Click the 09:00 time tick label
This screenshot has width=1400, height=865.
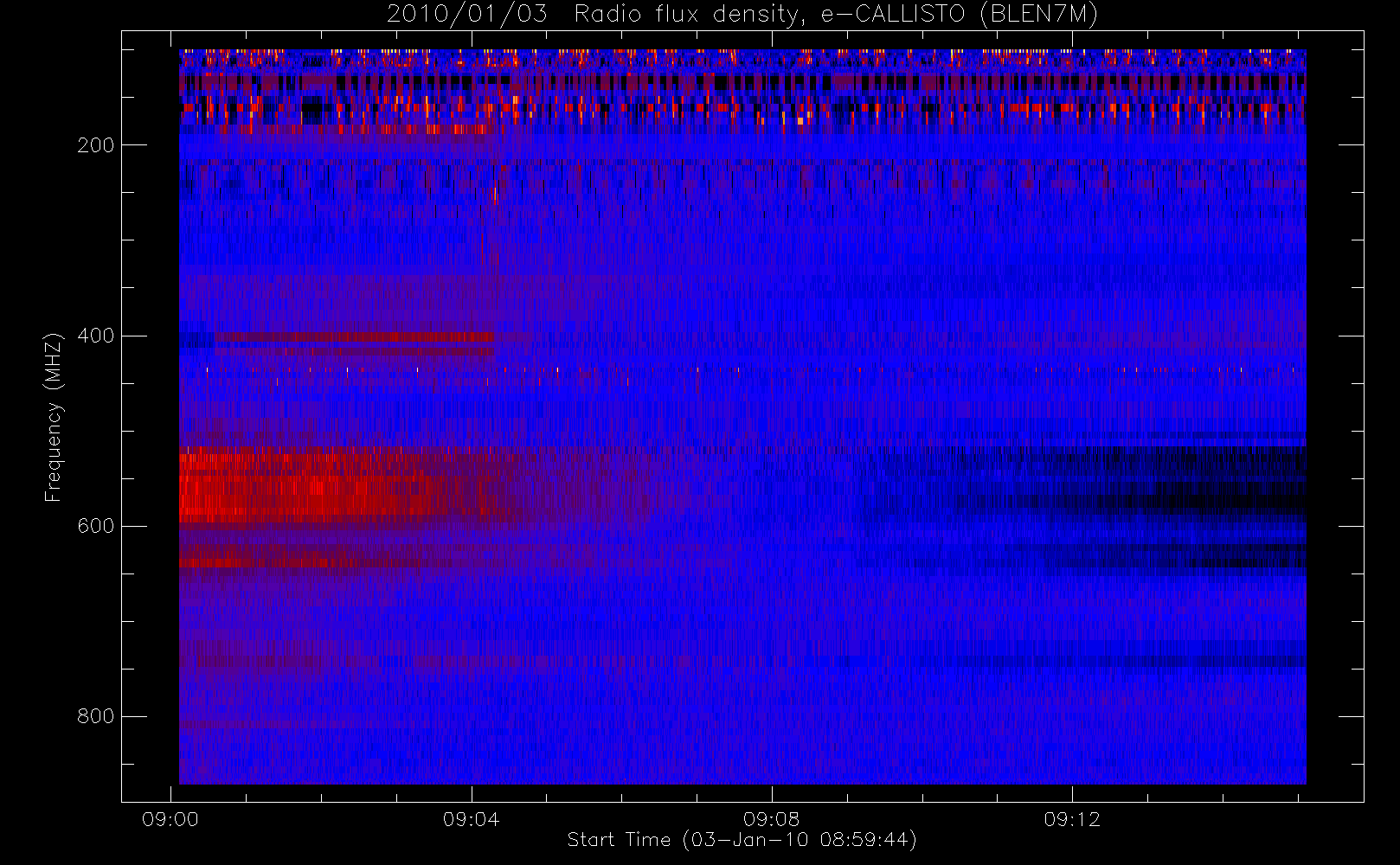(x=170, y=819)
